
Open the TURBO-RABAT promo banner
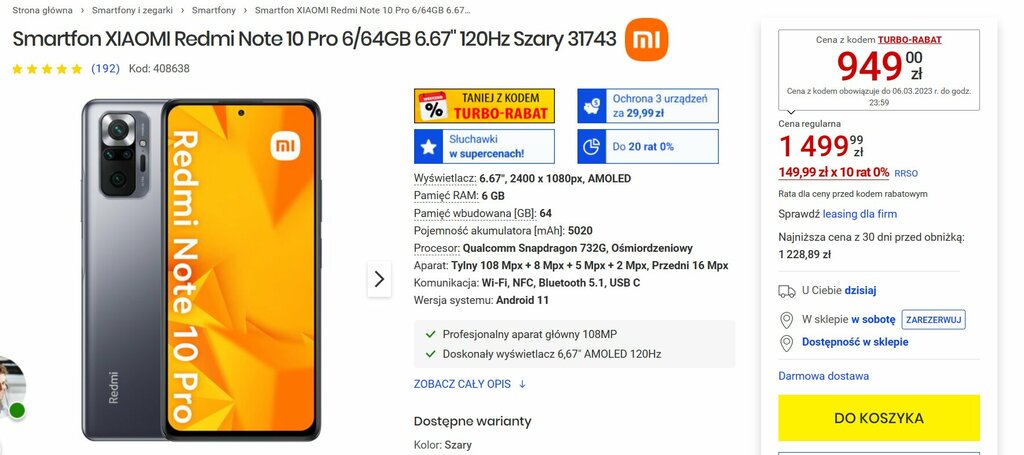click(484, 106)
